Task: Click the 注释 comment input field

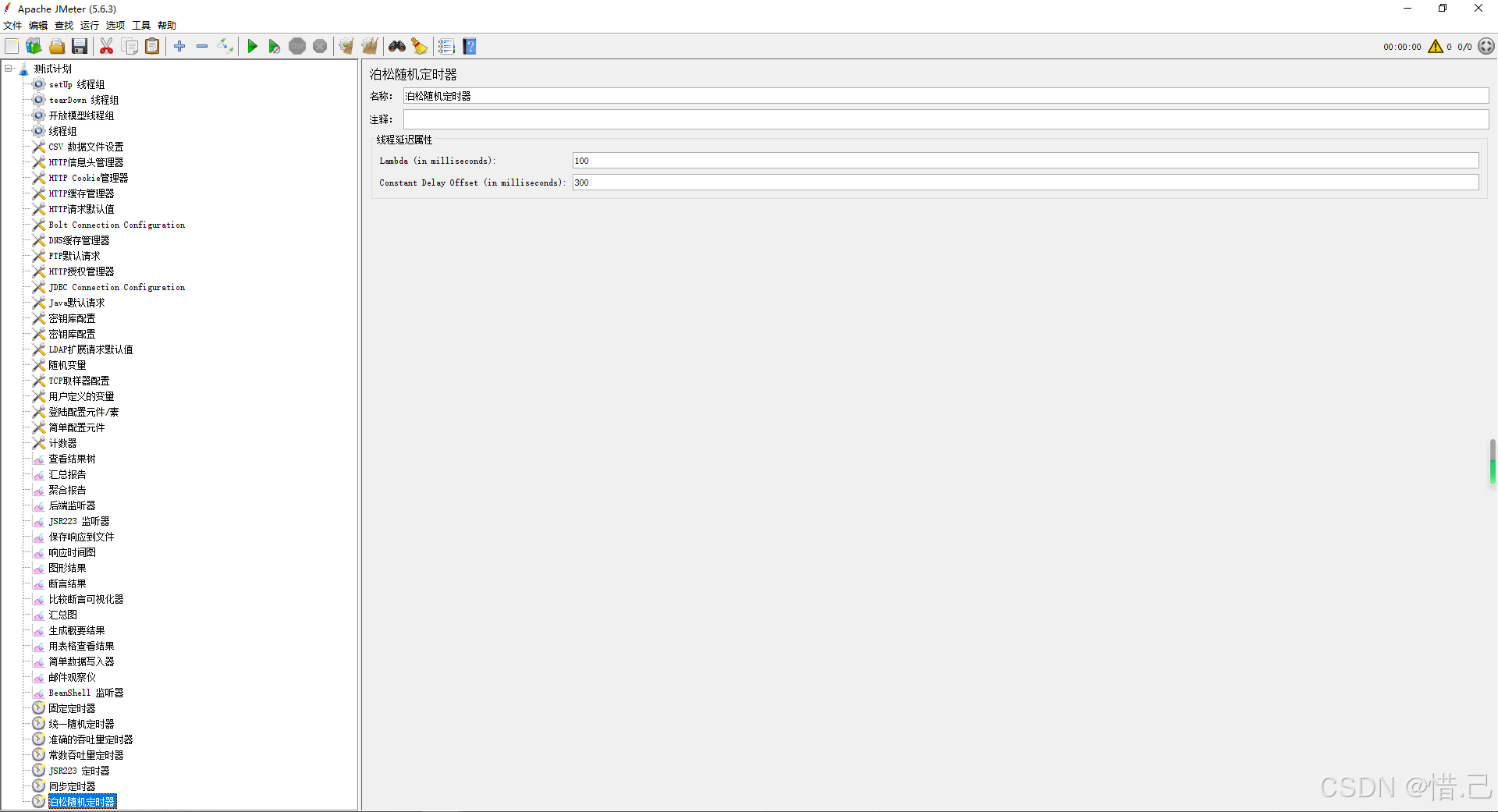Action: (x=946, y=119)
